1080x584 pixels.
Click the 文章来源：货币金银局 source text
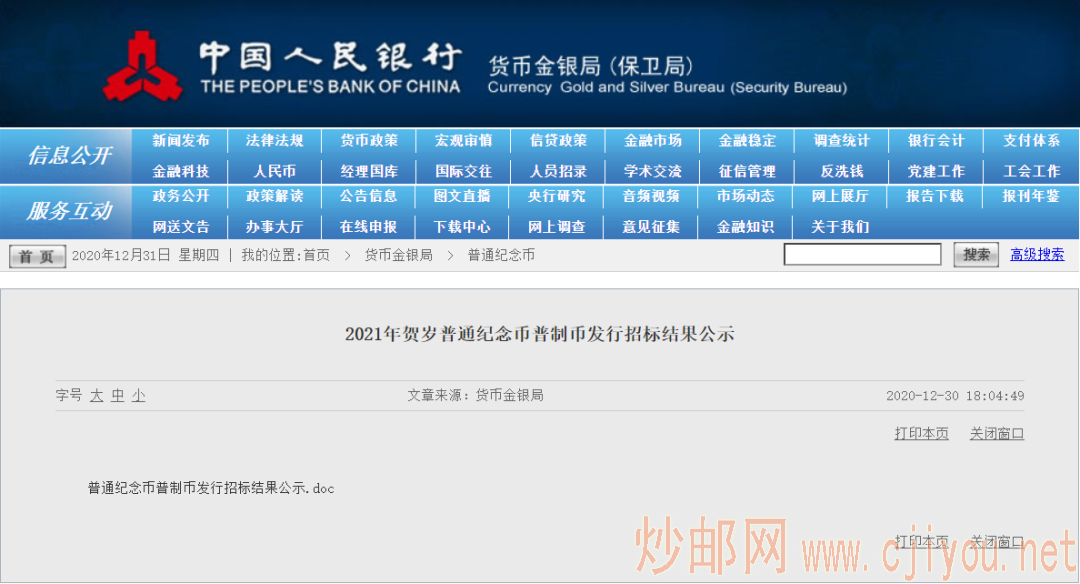pos(475,395)
